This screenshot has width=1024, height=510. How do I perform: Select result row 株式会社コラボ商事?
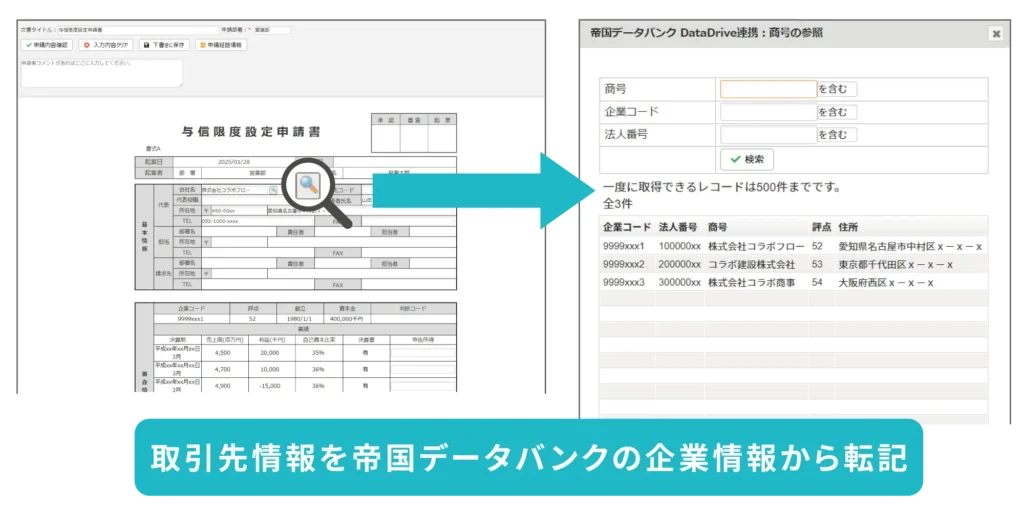coord(793,283)
